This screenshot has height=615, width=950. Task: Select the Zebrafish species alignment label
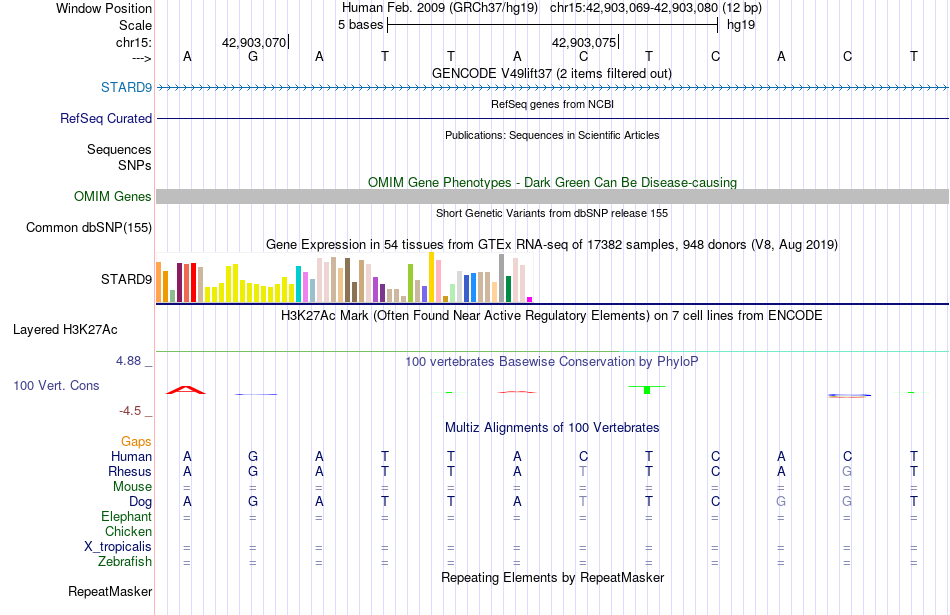[x=125, y=562]
